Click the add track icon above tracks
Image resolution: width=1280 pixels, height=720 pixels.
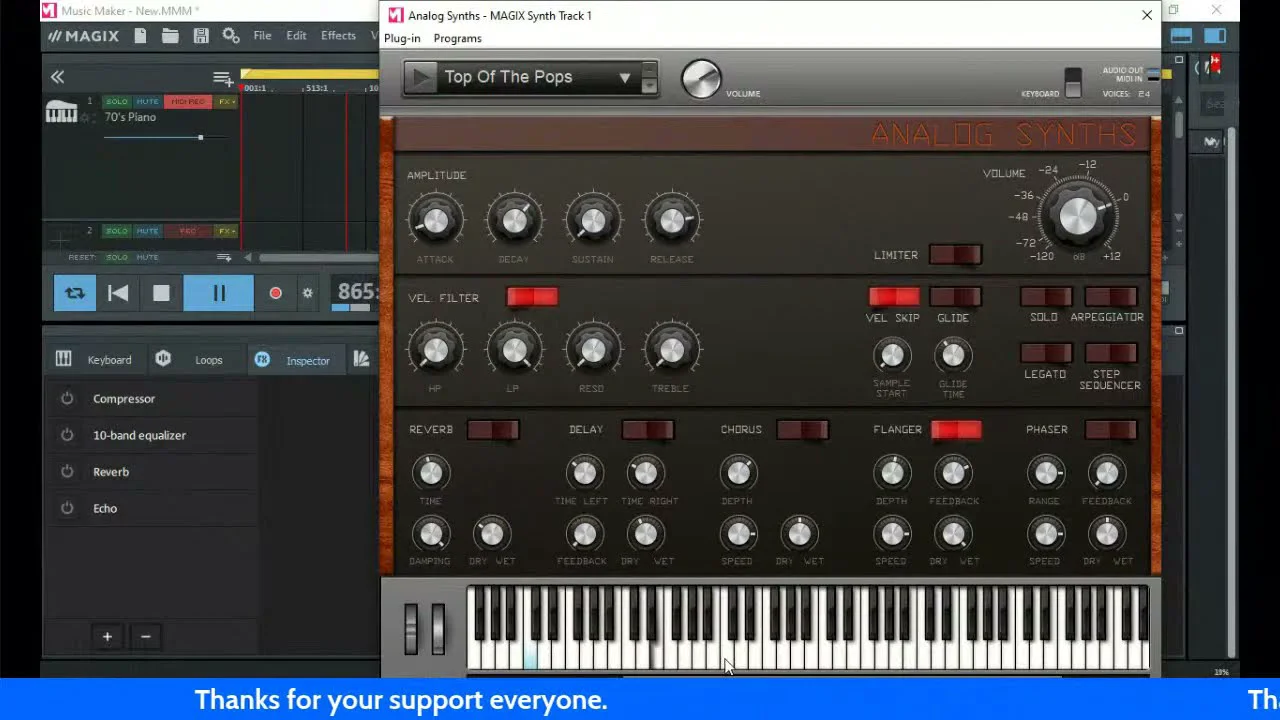(x=222, y=78)
